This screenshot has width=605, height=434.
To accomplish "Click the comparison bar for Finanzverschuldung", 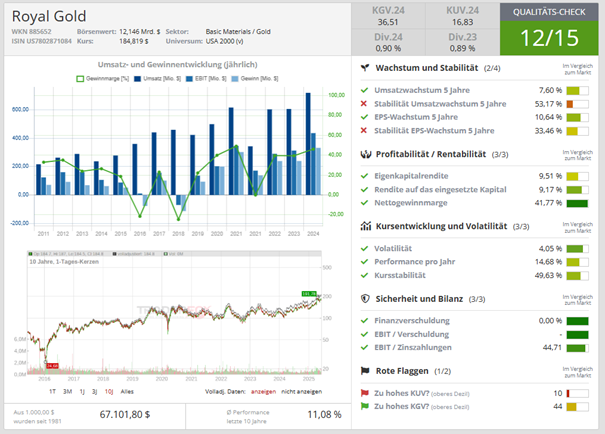I will [x=577, y=321].
